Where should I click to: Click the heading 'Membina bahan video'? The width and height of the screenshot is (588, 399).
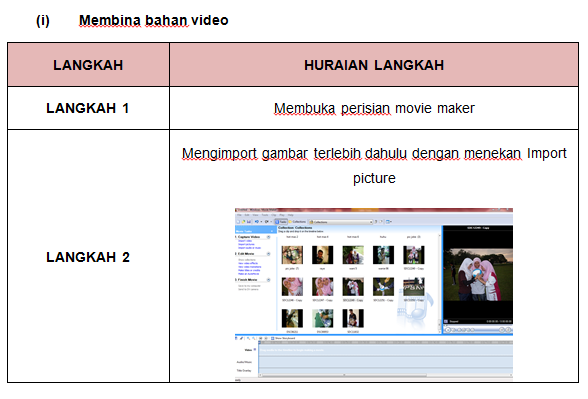tap(153, 20)
